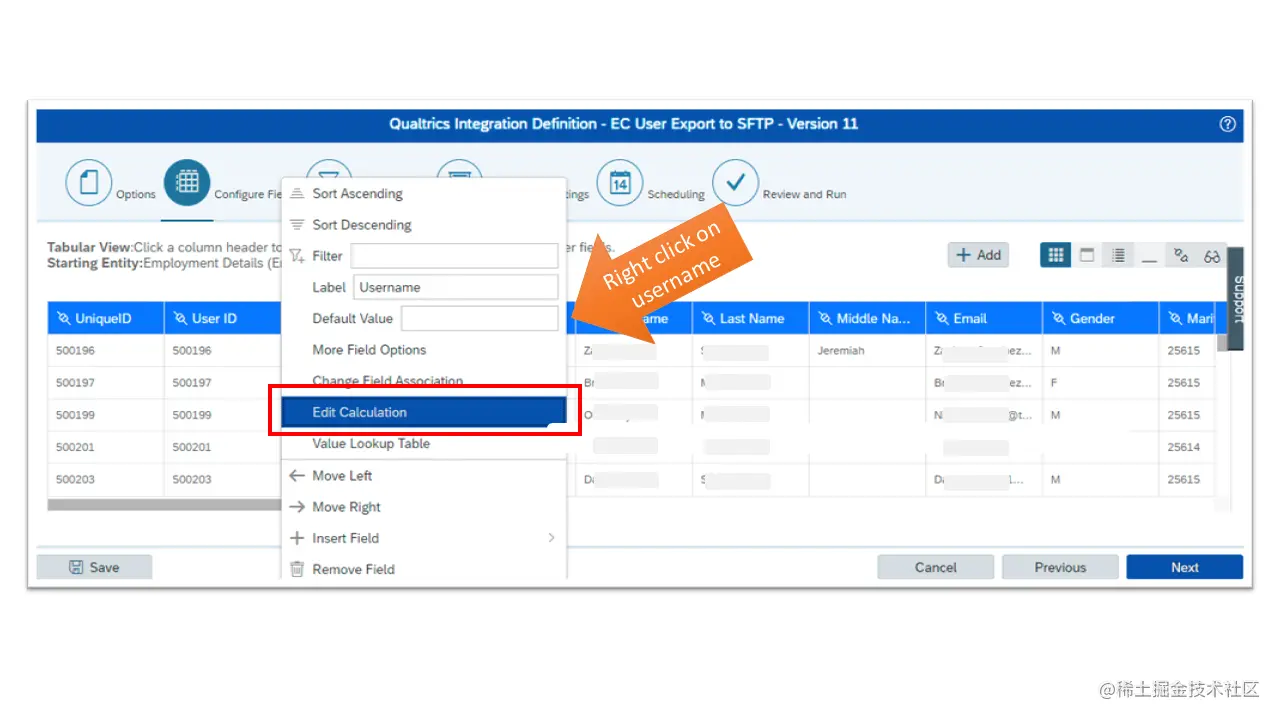Click the link icon in UniqueID header
Image resolution: width=1280 pixels, height=720 pixels.
pyautogui.click(x=64, y=319)
